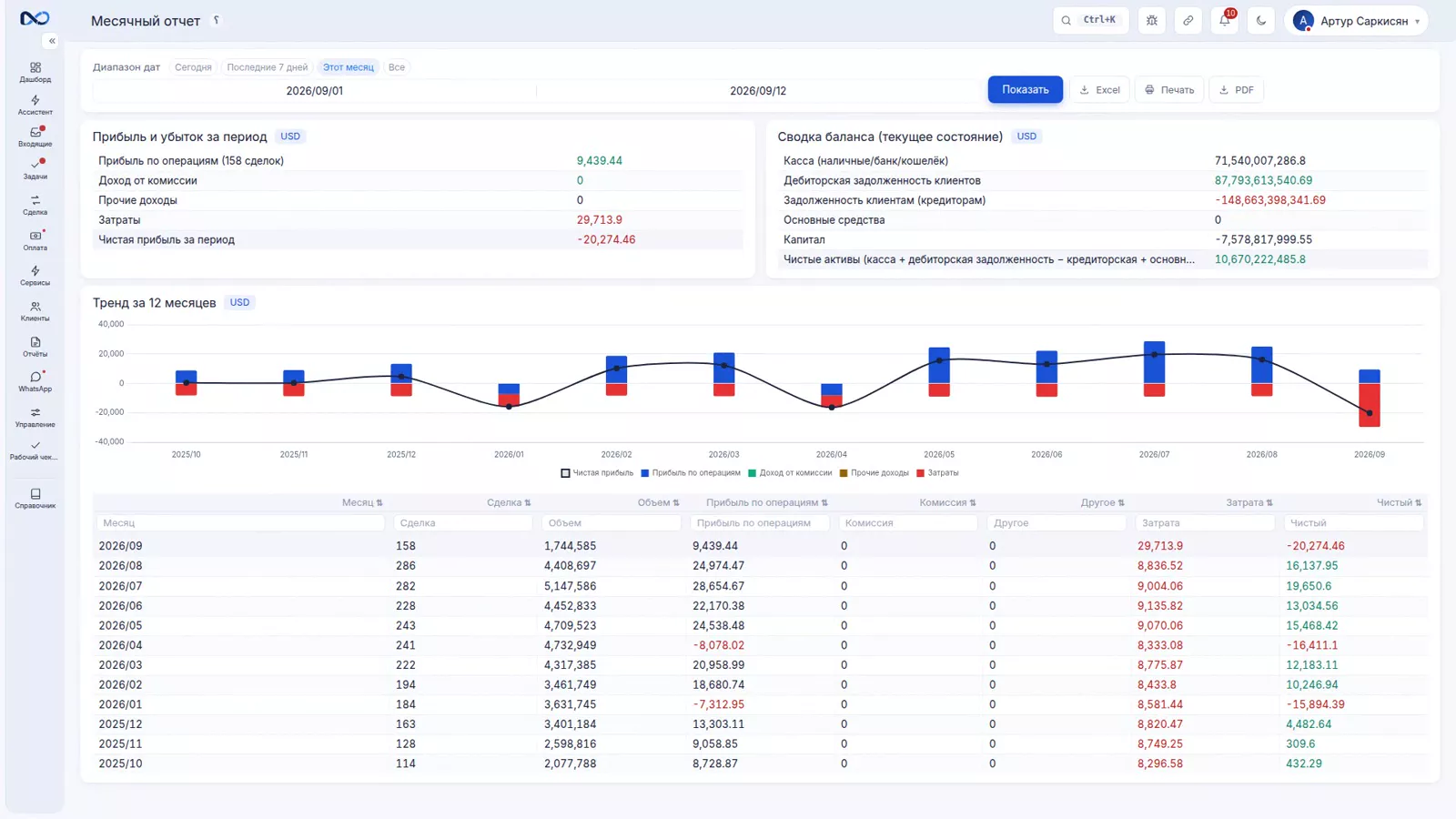Viewport: 1456px width, 819px height.
Task: Toggle dark mode moon icon
Action: (1261, 20)
